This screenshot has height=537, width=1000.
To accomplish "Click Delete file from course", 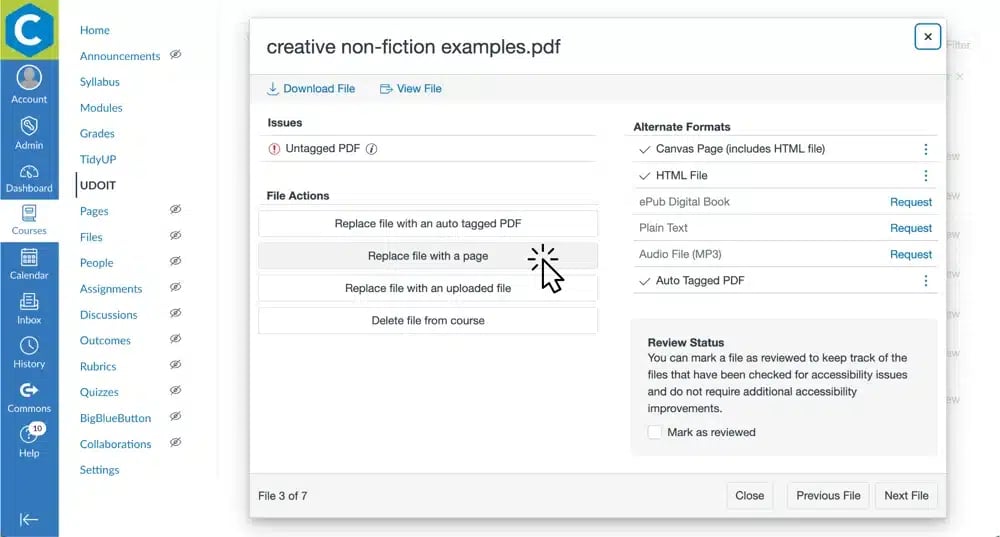I will (x=428, y=321).
